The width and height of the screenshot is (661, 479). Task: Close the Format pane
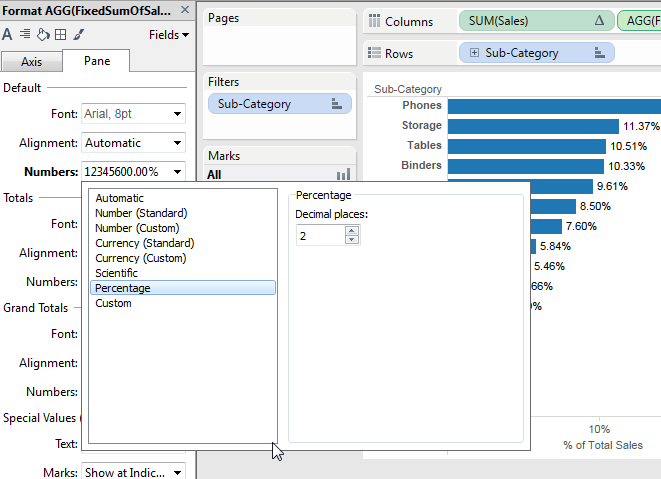pos(185,10)
